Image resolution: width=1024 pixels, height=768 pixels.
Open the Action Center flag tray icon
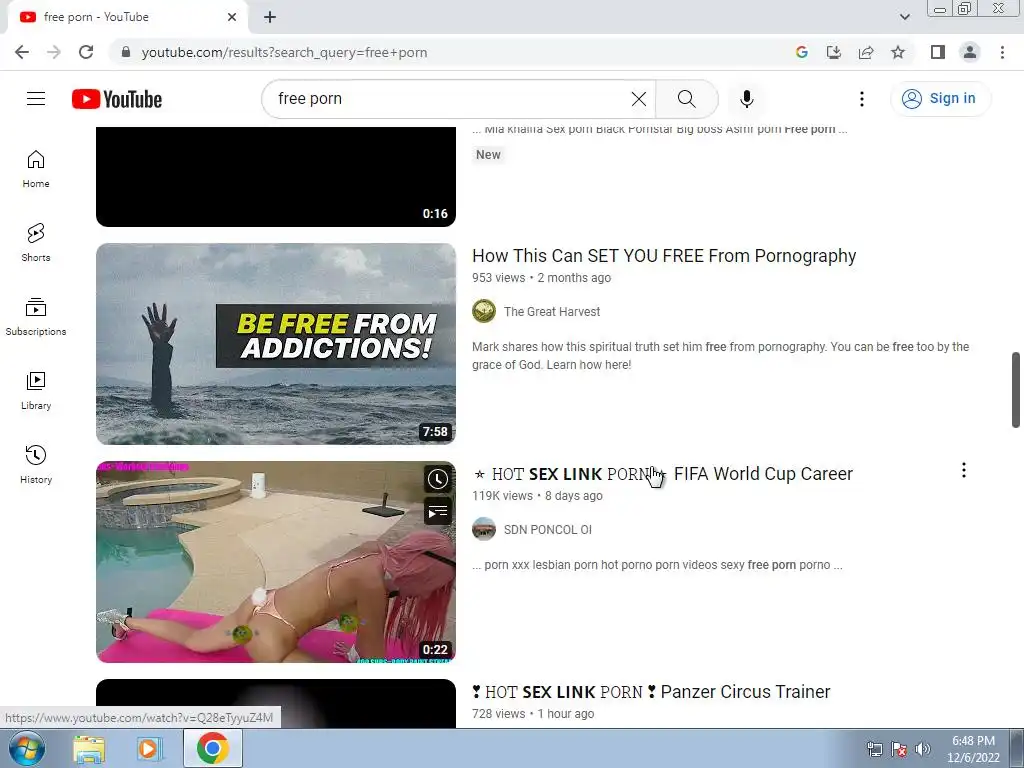tap(899, 749)
